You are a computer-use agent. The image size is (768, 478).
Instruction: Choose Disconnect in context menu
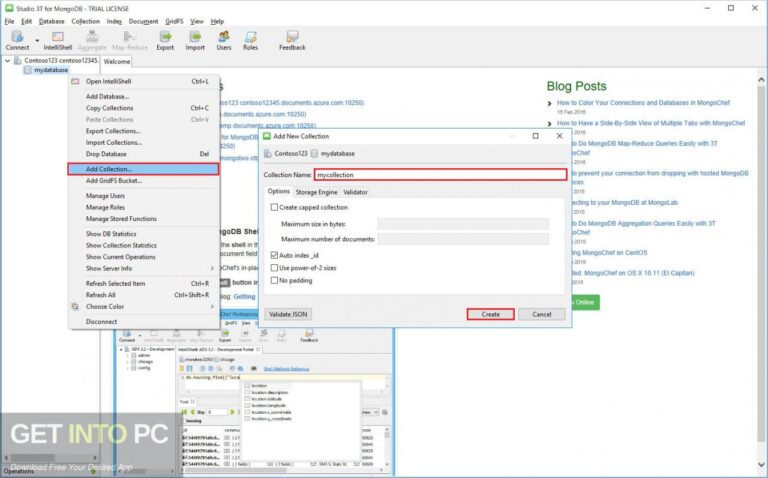coord(144,322)
